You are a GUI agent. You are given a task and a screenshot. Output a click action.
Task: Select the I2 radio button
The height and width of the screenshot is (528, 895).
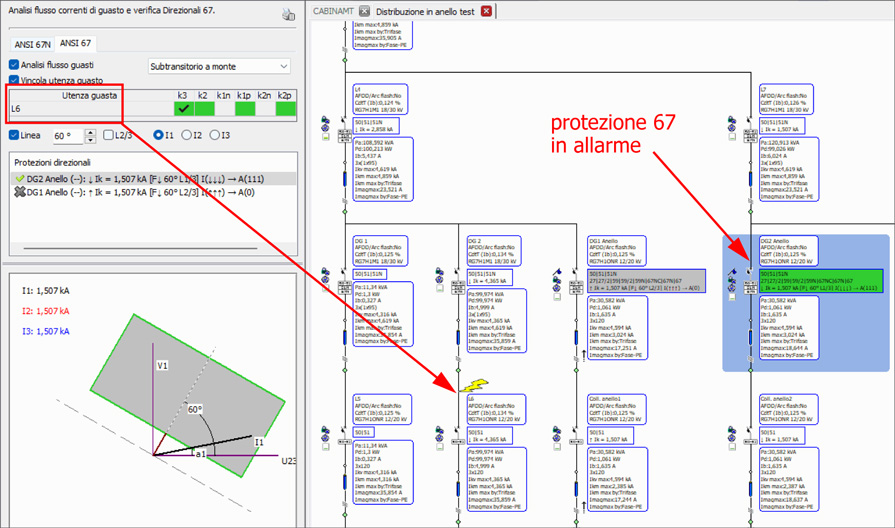186,135
